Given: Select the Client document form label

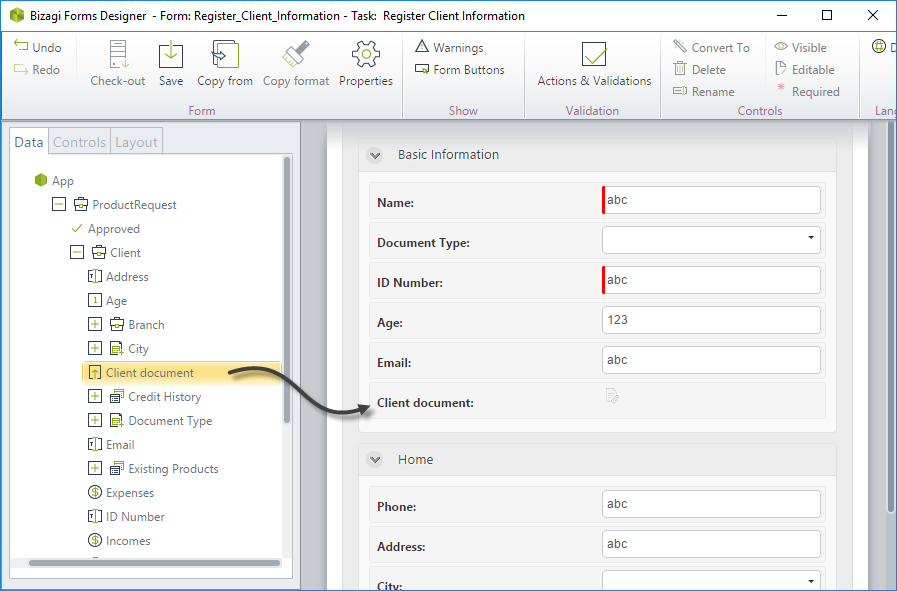Looking at the screenshot, I should coord(425,402).
